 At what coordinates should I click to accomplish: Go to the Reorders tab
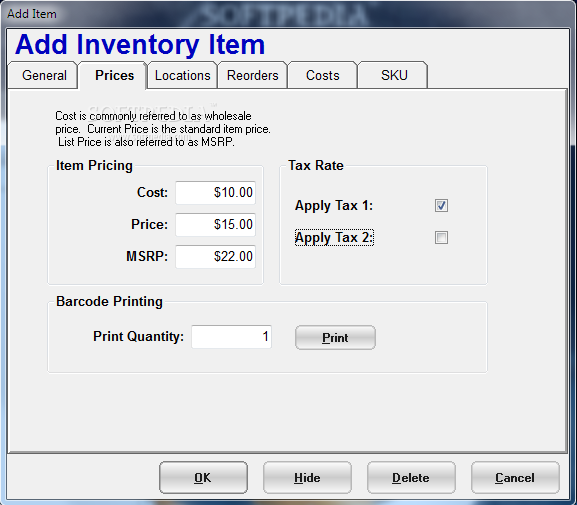[x=252, y=75]
